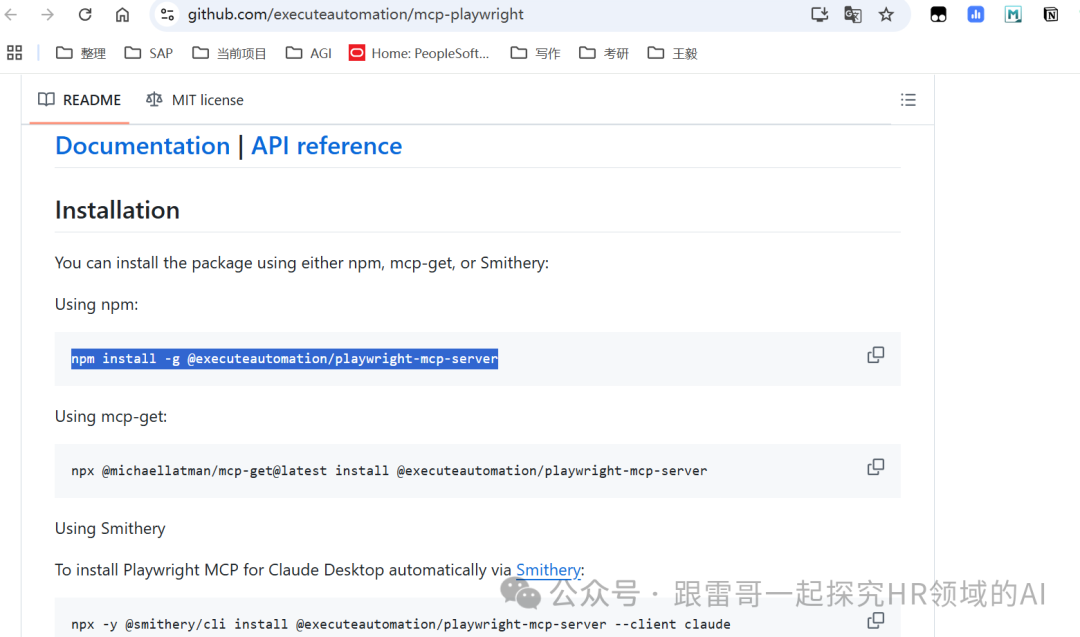
Task: Click the 'Using npm:' label
Action: [96, 304]
